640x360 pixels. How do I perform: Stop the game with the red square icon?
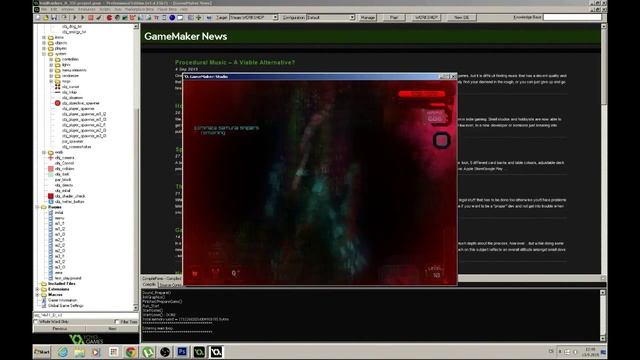click(91, 18)
